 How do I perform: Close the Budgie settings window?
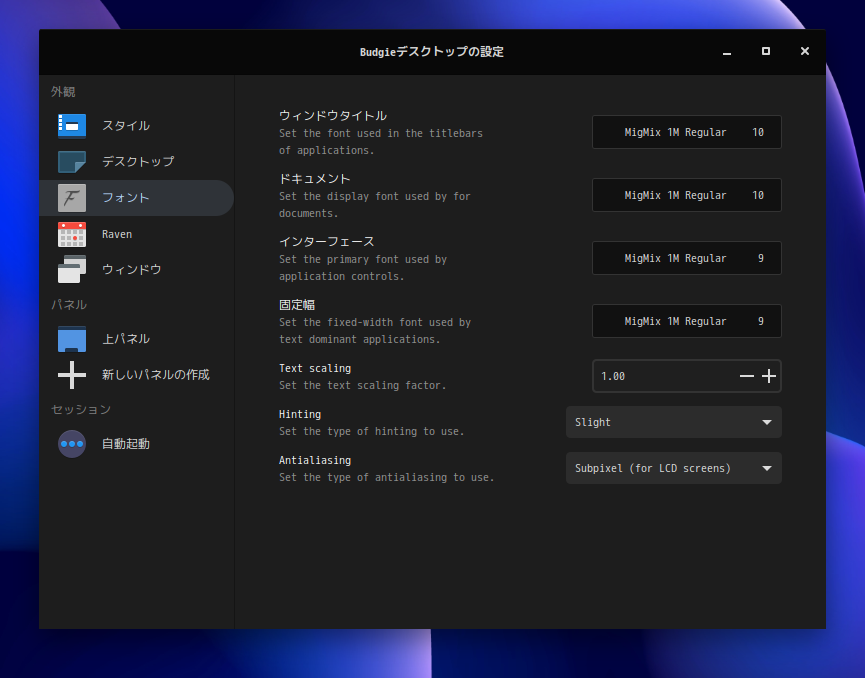tap(805, 51)
